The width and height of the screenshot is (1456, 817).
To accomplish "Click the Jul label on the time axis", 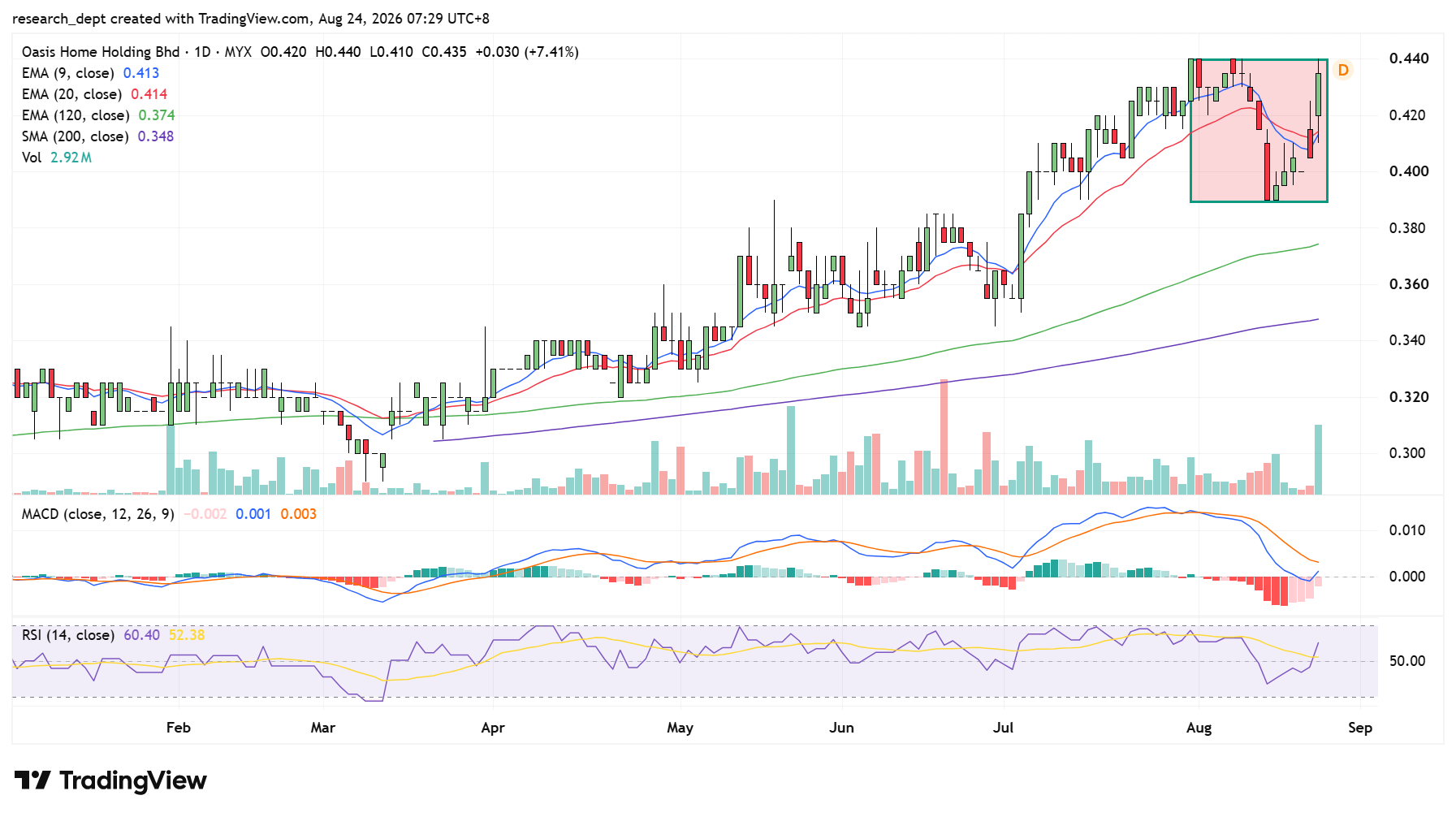I will point(1004,728).
